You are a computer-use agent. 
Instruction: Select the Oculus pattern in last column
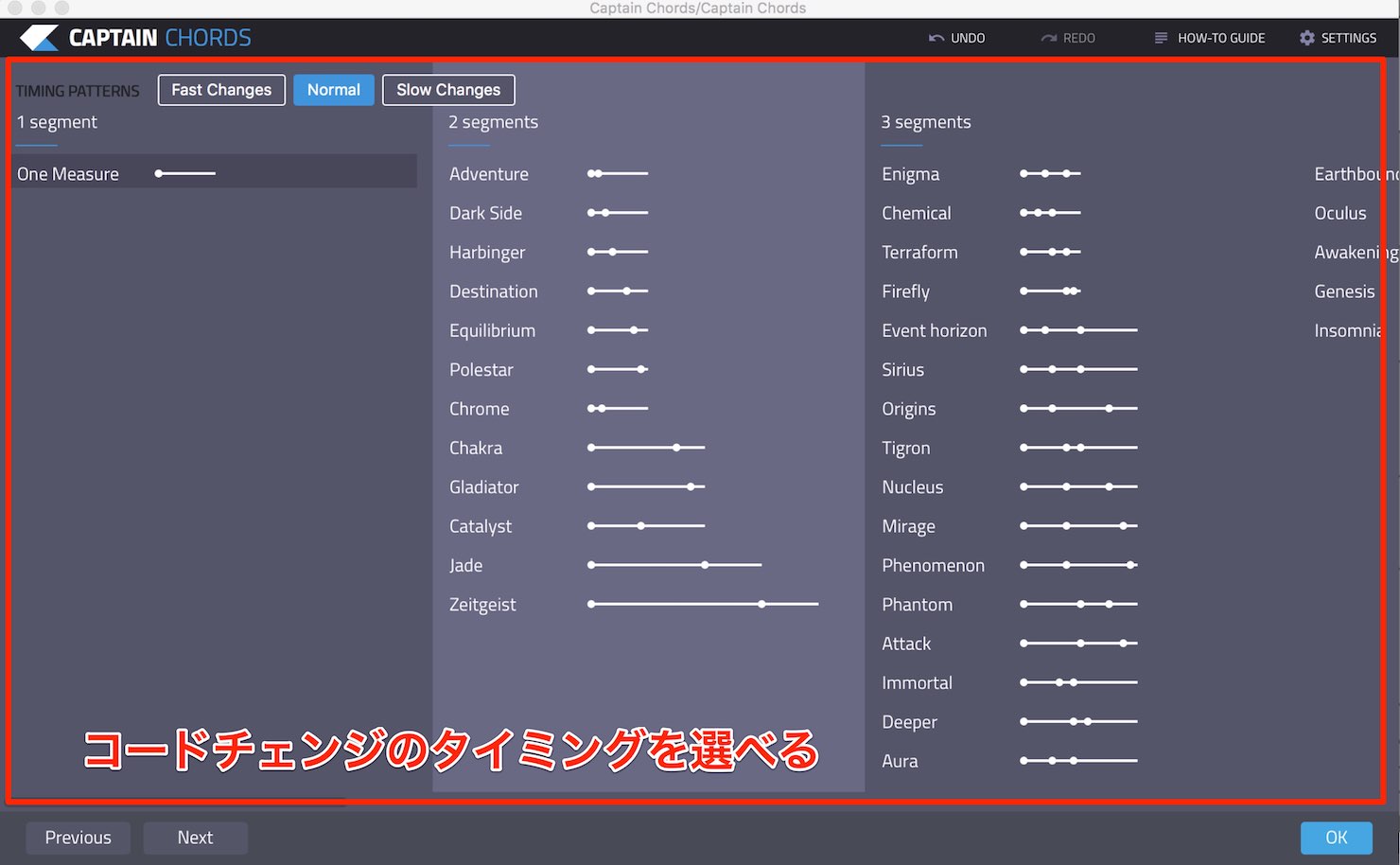pyautogui.click(x=1340, y=213)
